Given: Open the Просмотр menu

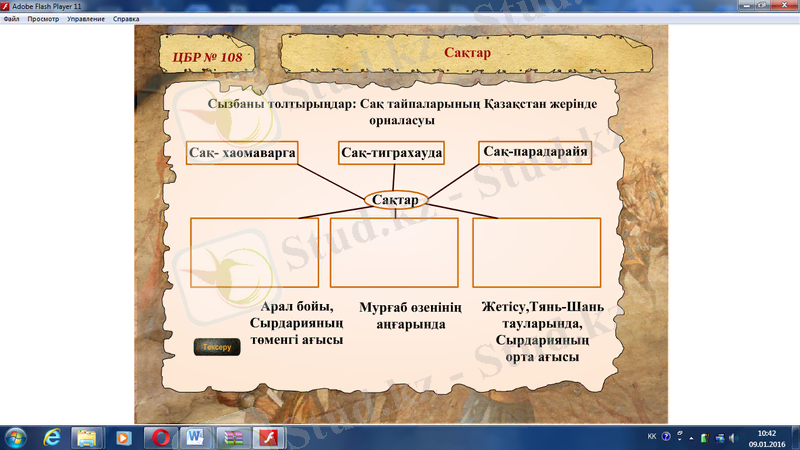Looking at the screenshot, I should point(43,19).
